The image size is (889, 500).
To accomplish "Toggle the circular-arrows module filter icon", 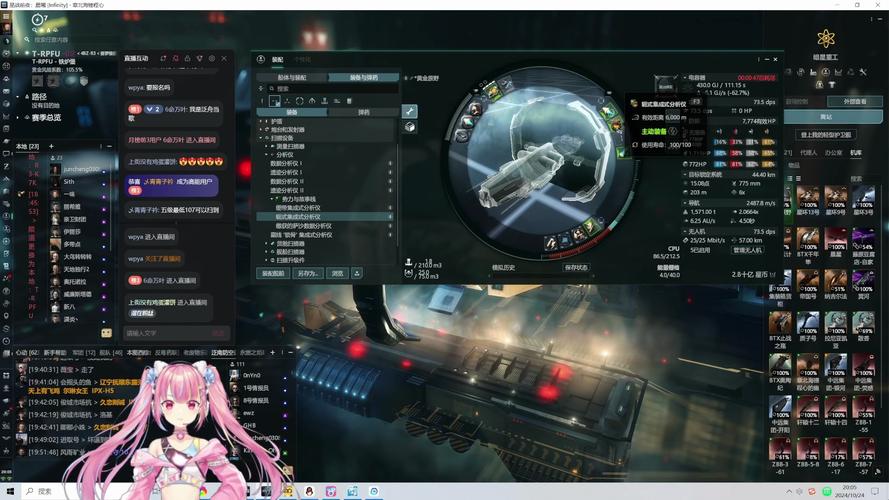I will [x=299, y=101].
